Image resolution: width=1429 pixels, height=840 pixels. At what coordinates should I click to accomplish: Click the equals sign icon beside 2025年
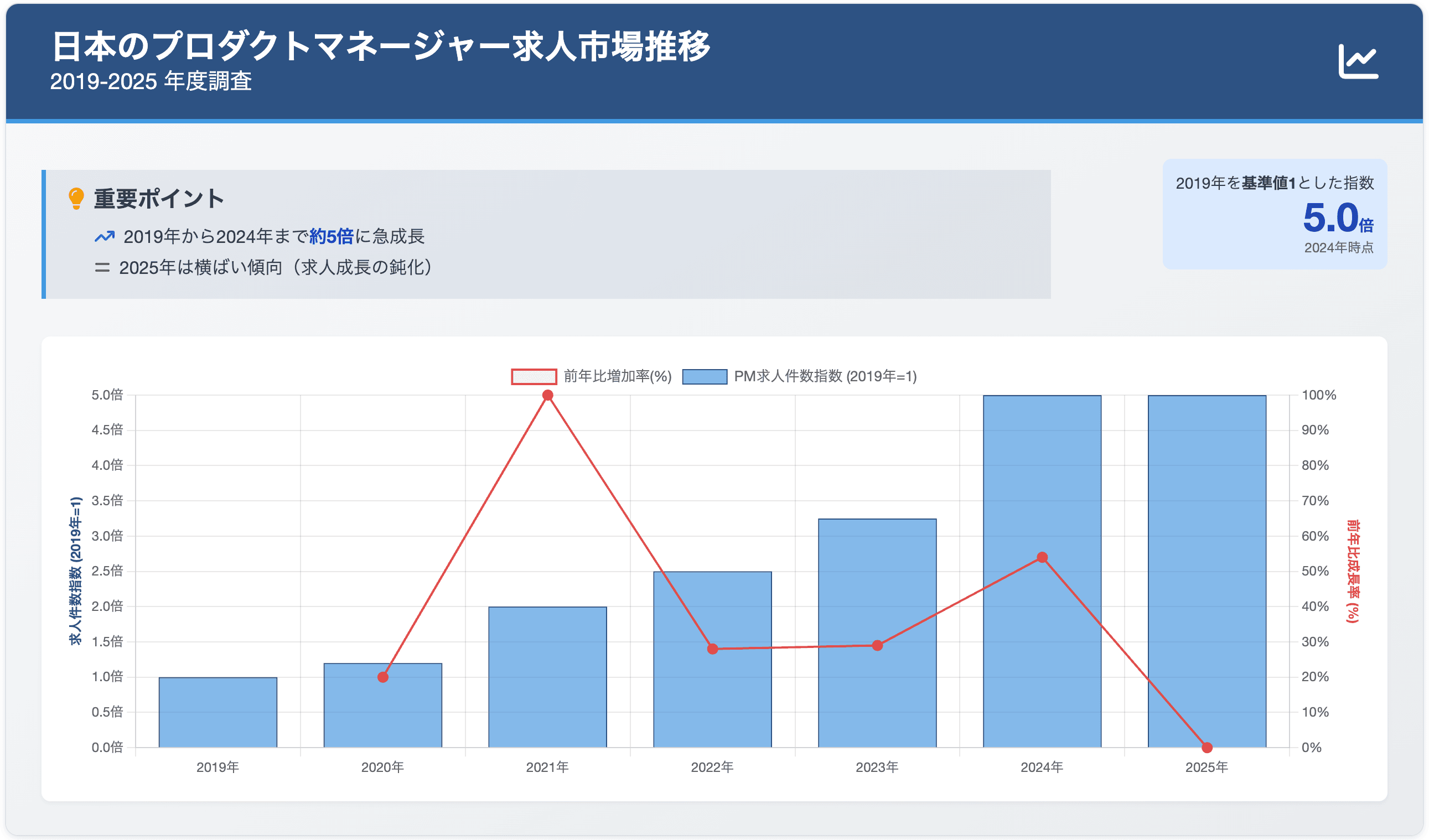point(102,267)
